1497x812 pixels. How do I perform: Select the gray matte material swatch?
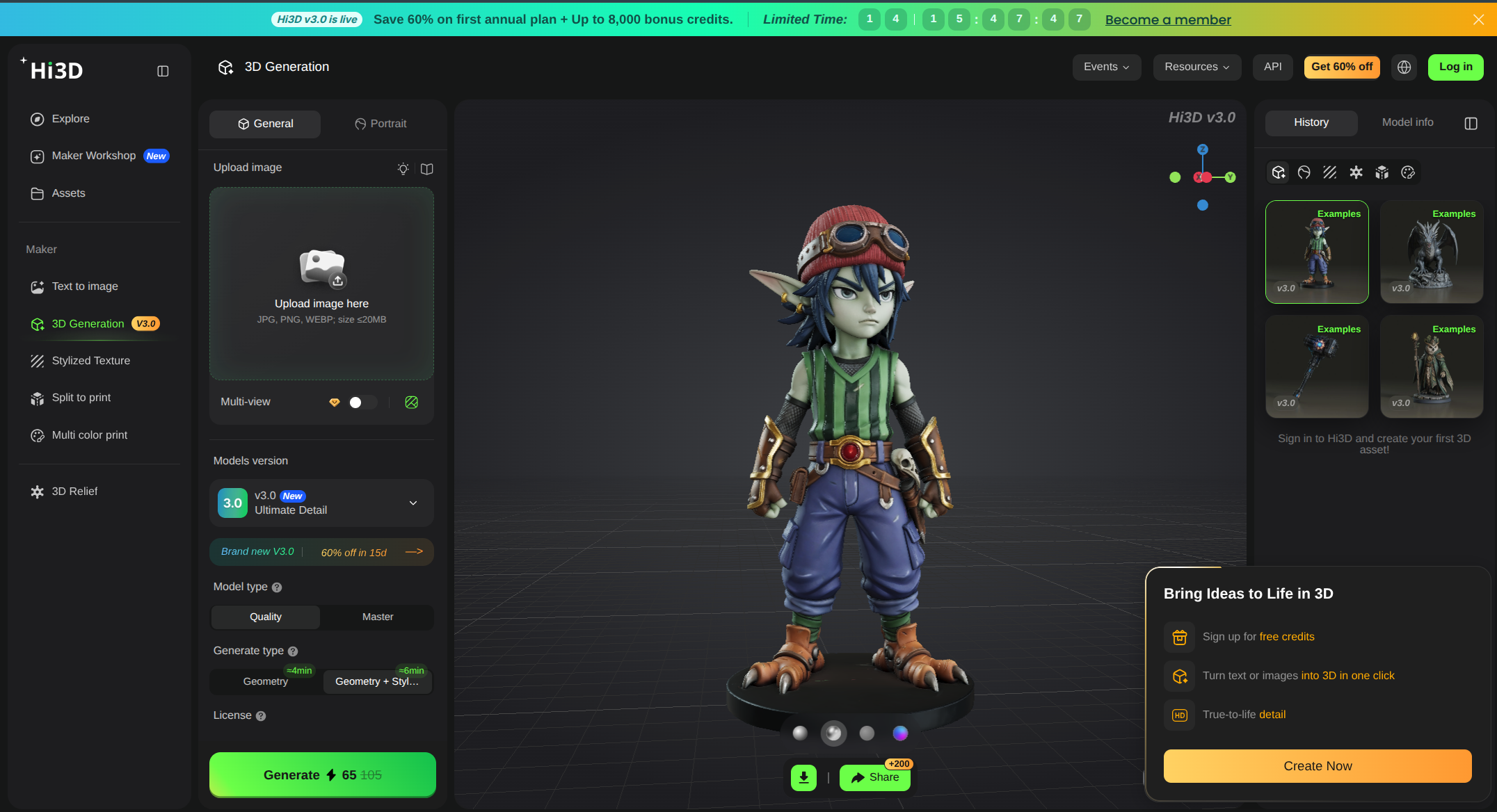pos(867,733)
